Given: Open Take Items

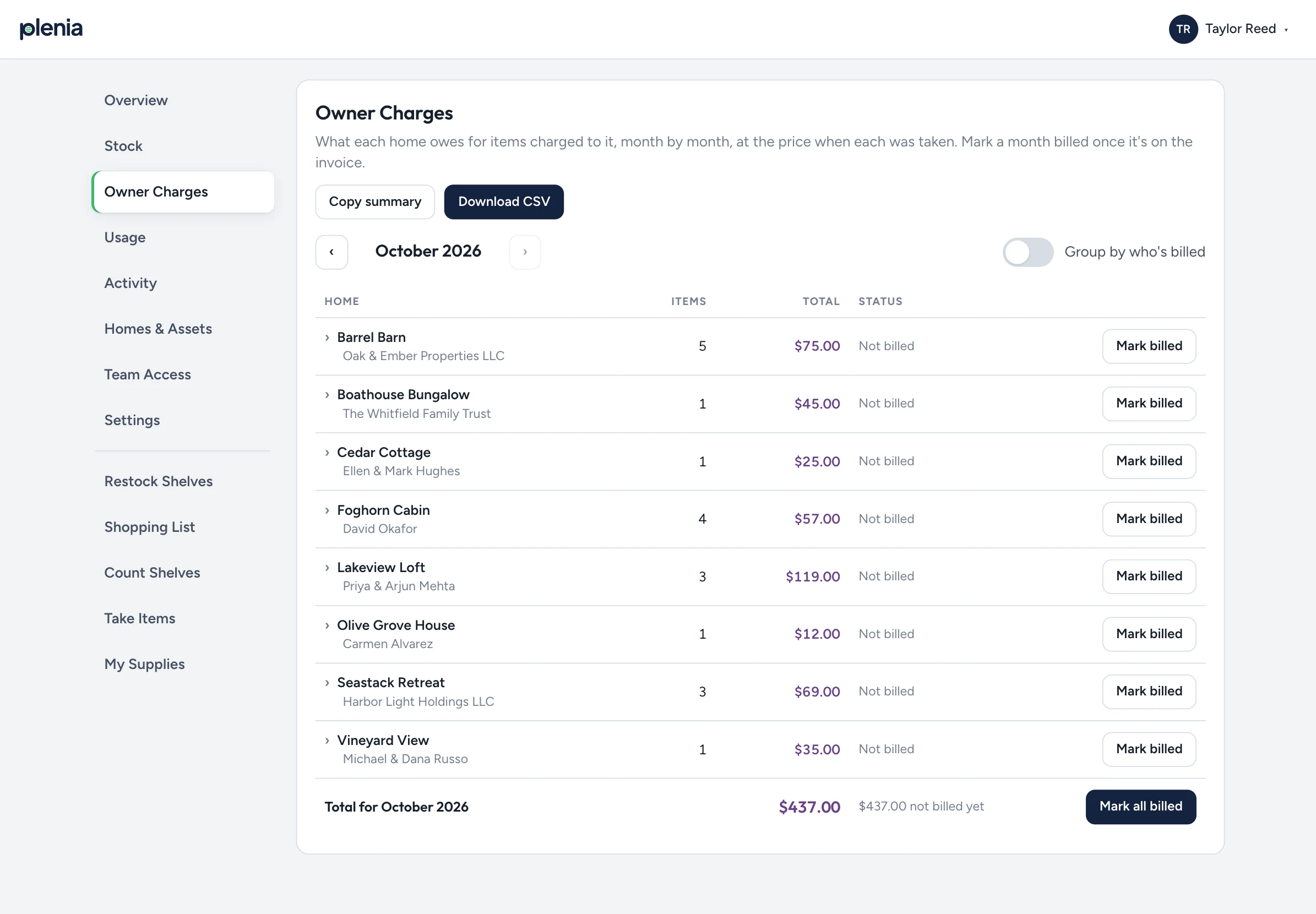Looking at the screenshot, I should coord(183,619).
